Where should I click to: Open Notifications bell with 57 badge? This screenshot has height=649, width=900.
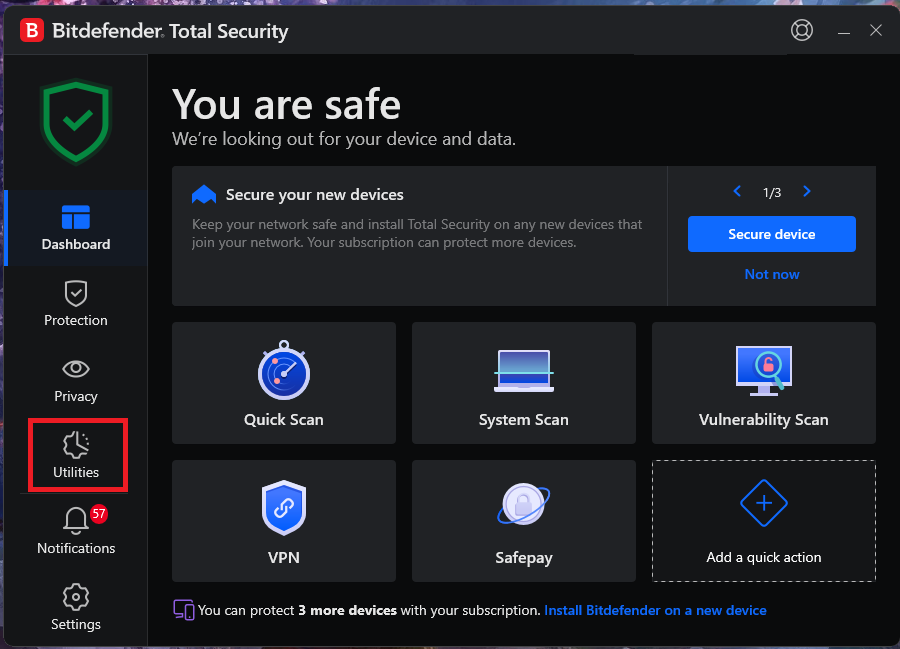tap(76, 531)
